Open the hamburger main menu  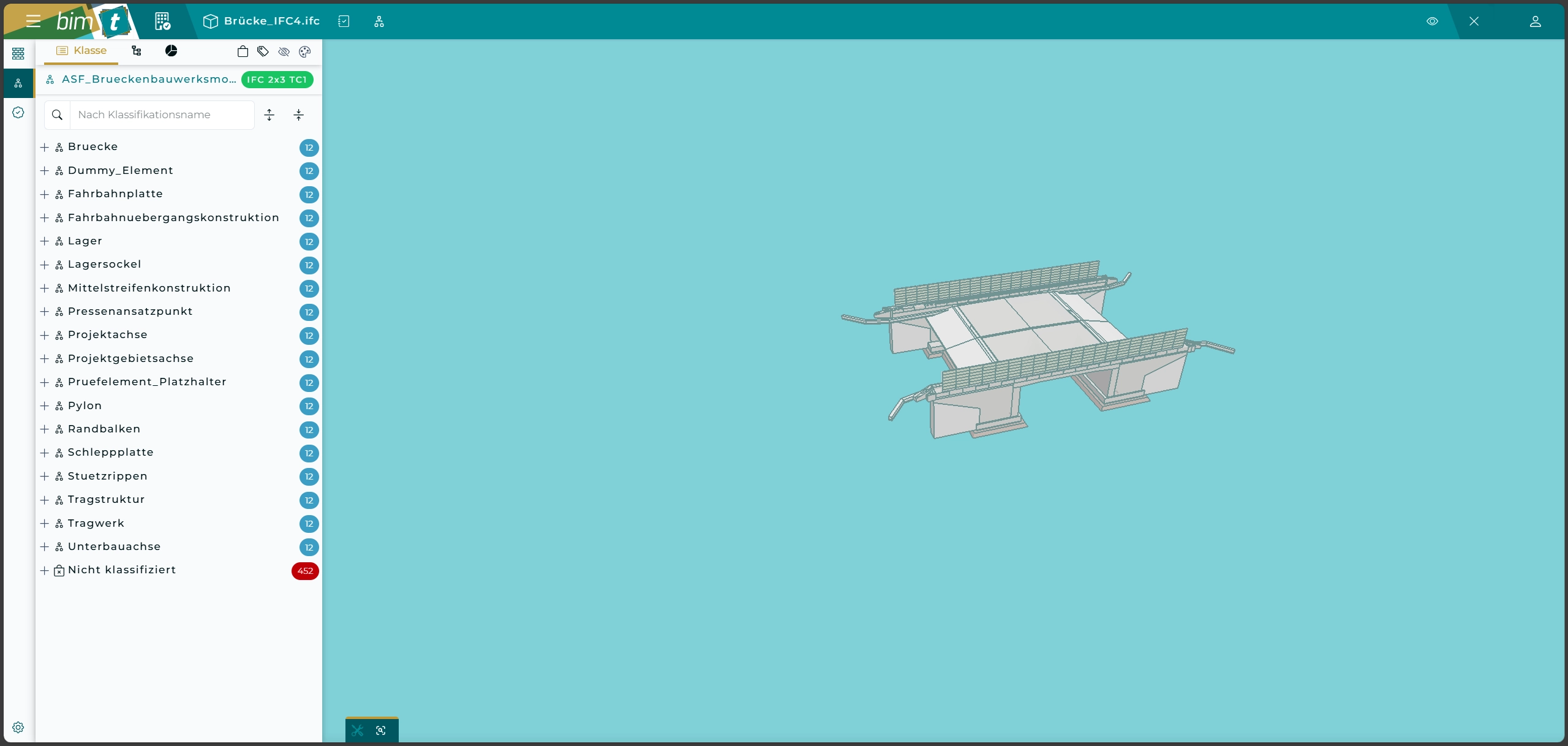click(x=33, y=21)
